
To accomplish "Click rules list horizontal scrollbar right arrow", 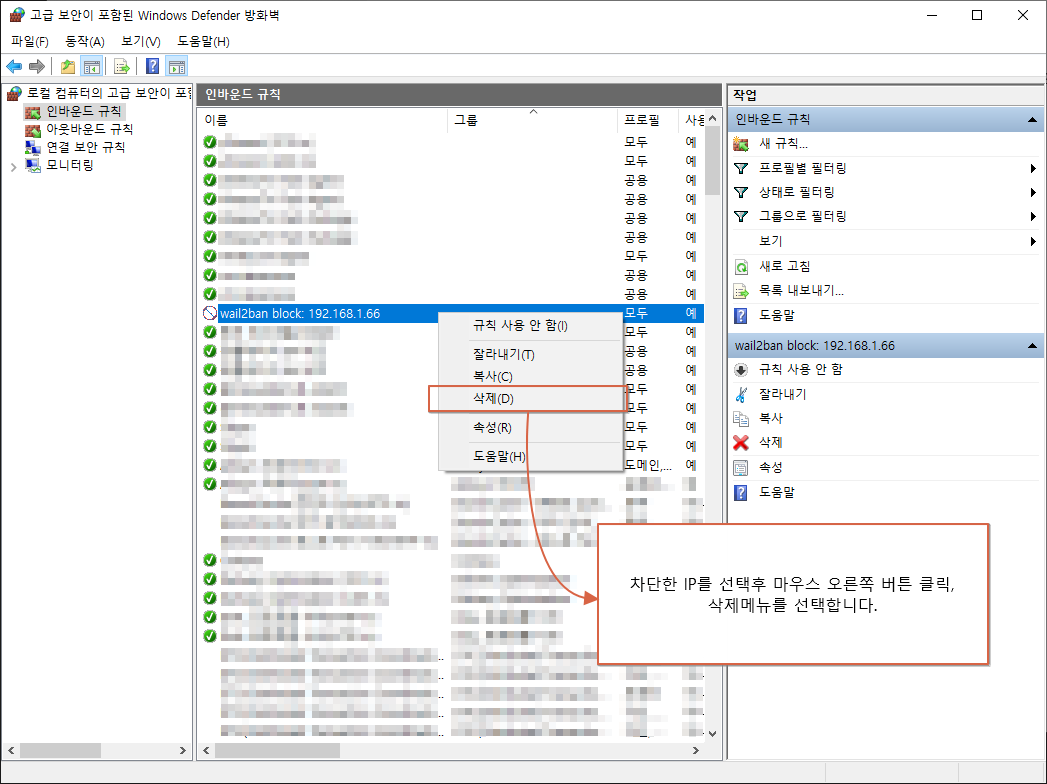I will tap(696, 751).
